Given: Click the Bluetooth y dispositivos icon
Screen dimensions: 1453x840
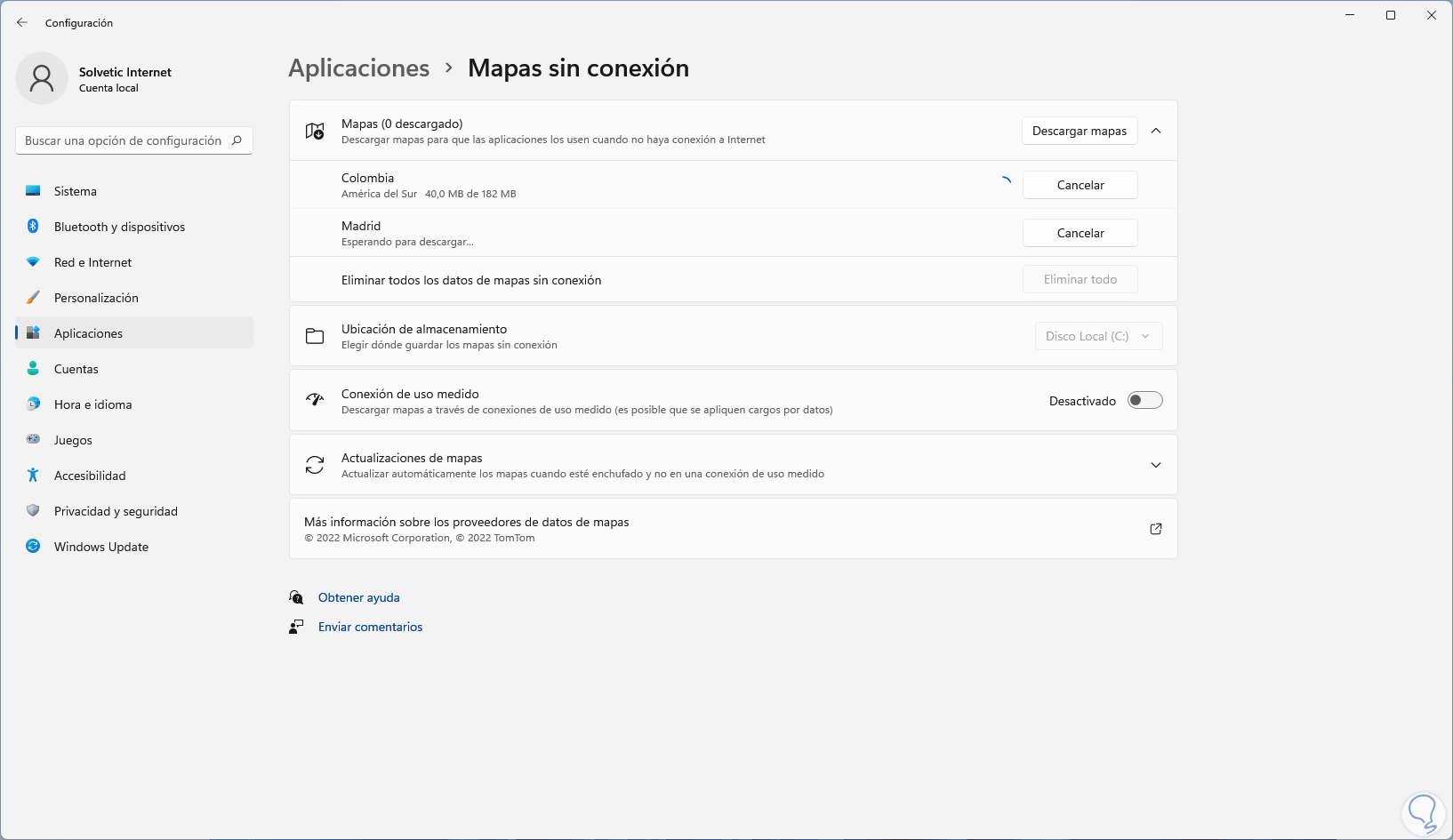Looking at the screenshot, I should 33,227.
